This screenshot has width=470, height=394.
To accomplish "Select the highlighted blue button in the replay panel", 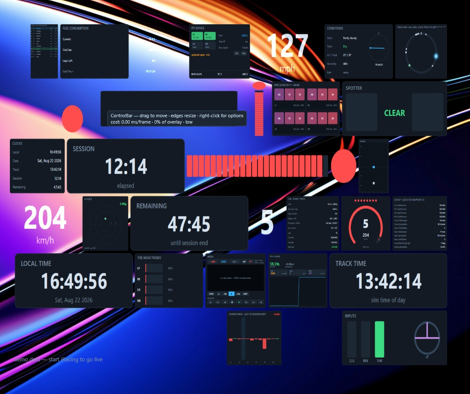I will click(232, 294).
